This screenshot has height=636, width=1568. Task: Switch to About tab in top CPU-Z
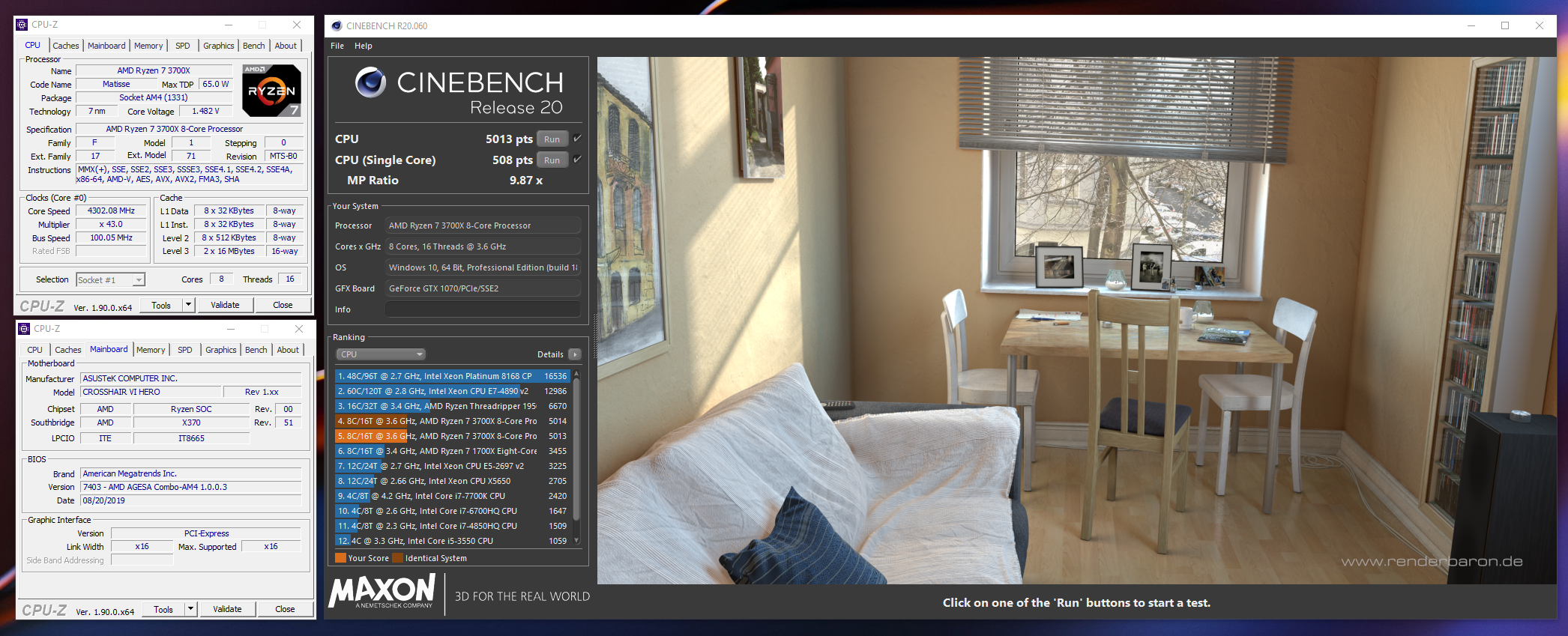coord(286,46)
